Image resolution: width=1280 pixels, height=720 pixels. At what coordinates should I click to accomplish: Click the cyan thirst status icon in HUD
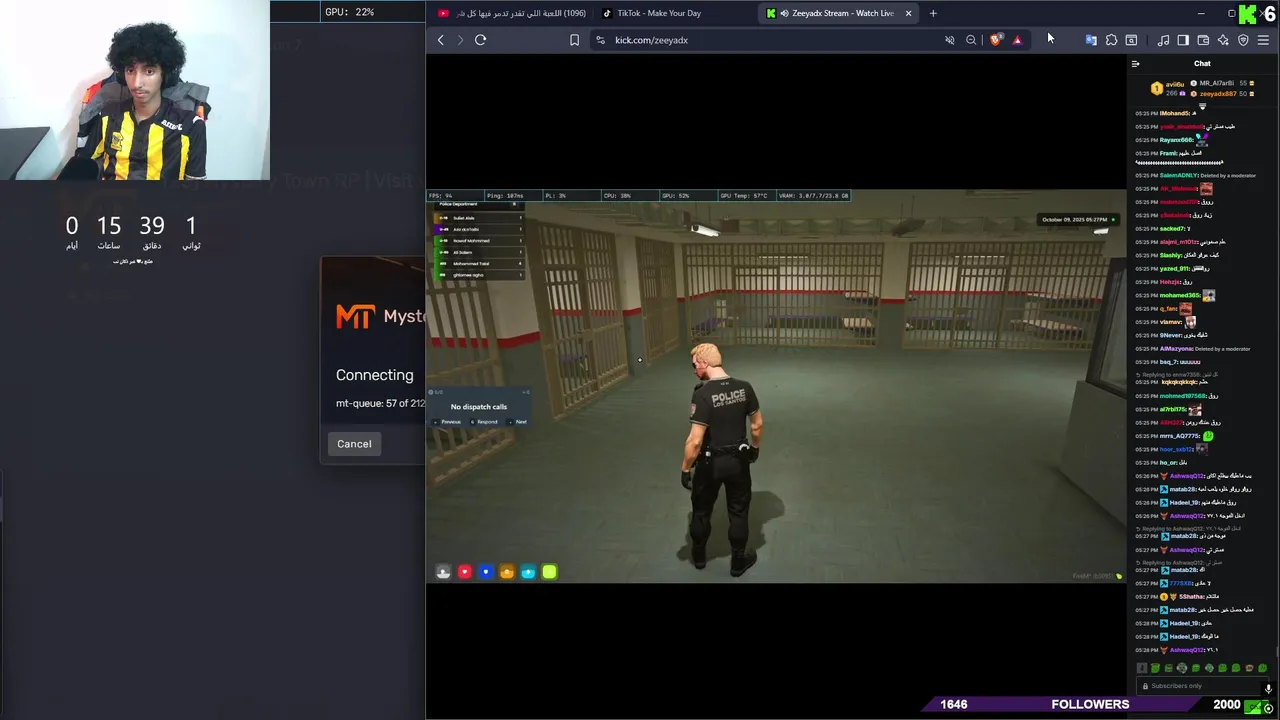528,572
